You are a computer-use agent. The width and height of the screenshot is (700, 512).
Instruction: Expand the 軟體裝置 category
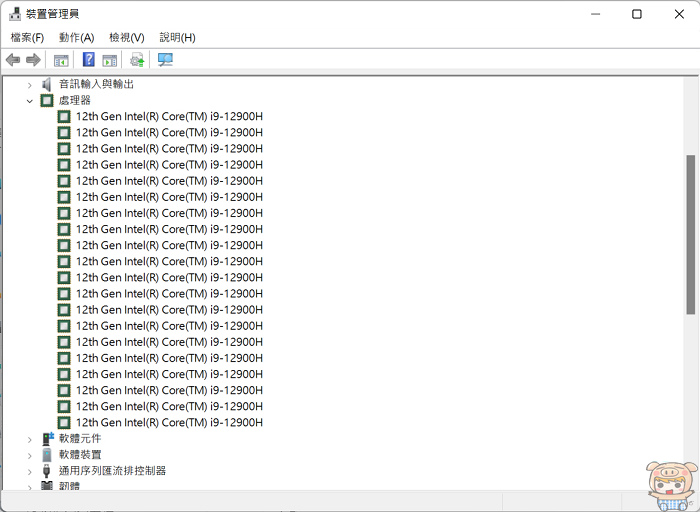tap(29, 456)
